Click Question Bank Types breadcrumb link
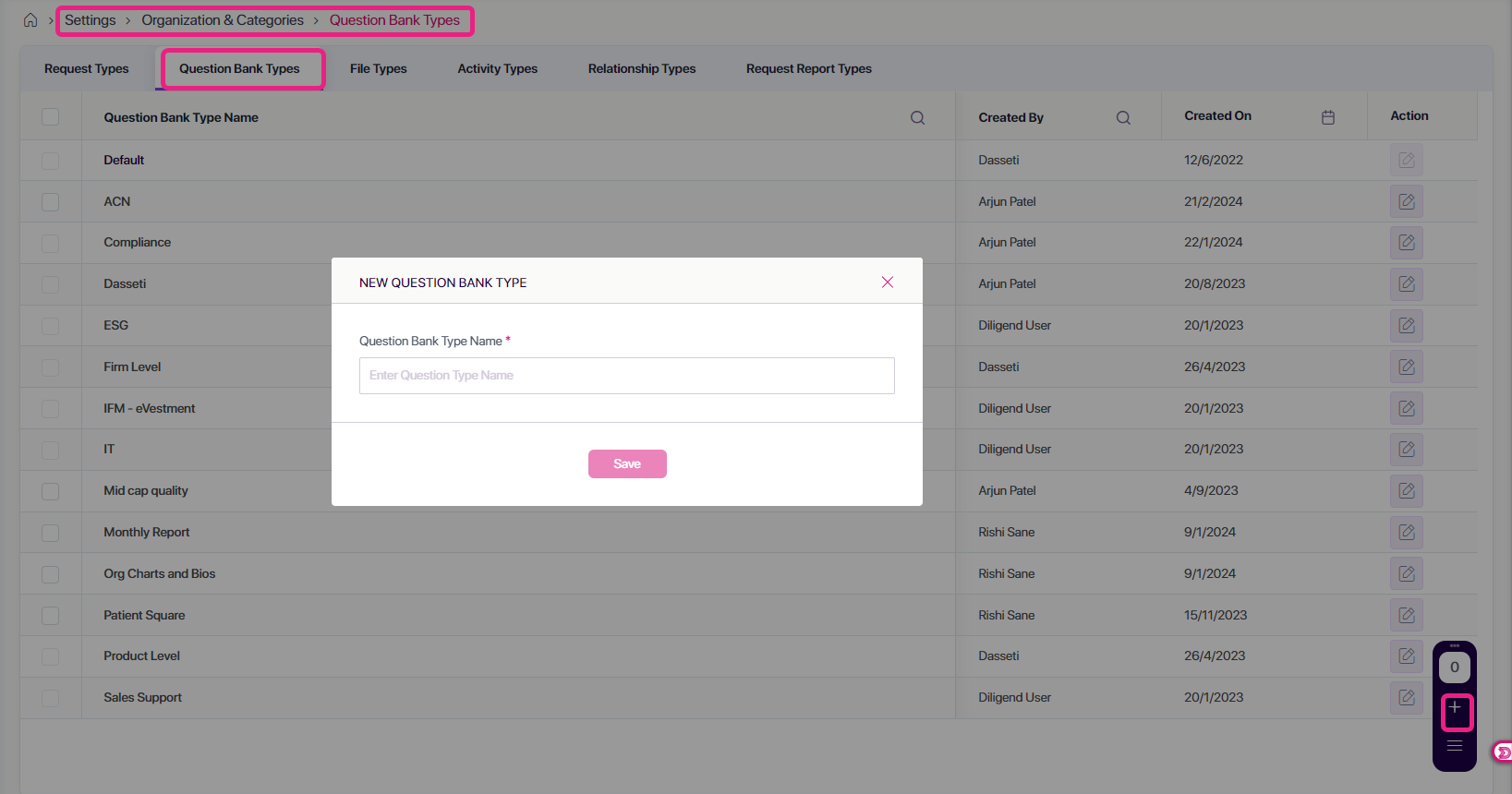This screenshot has height=794, width=1512. coord(394,20)
